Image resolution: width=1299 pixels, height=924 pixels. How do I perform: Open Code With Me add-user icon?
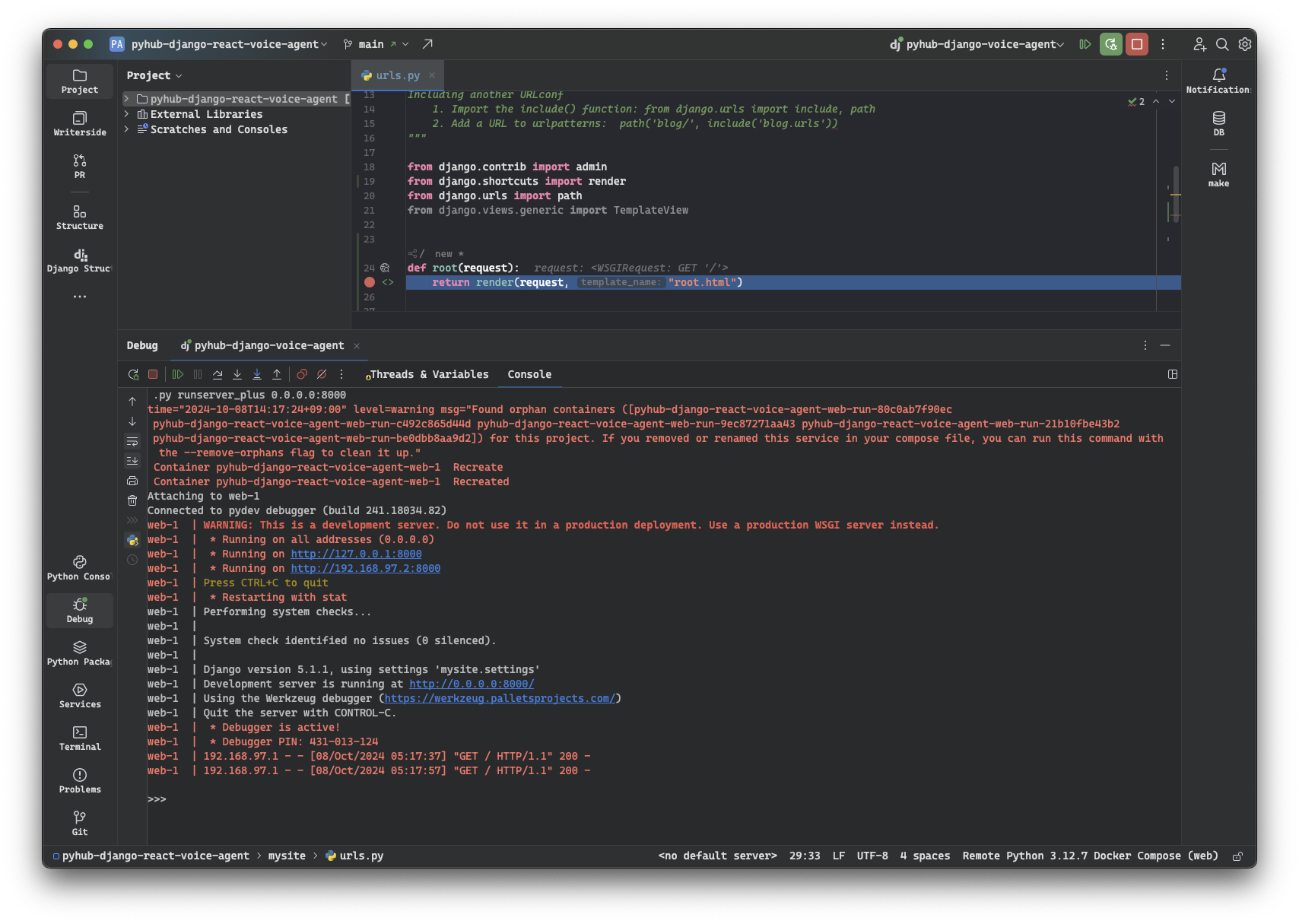coord(1199,44)
